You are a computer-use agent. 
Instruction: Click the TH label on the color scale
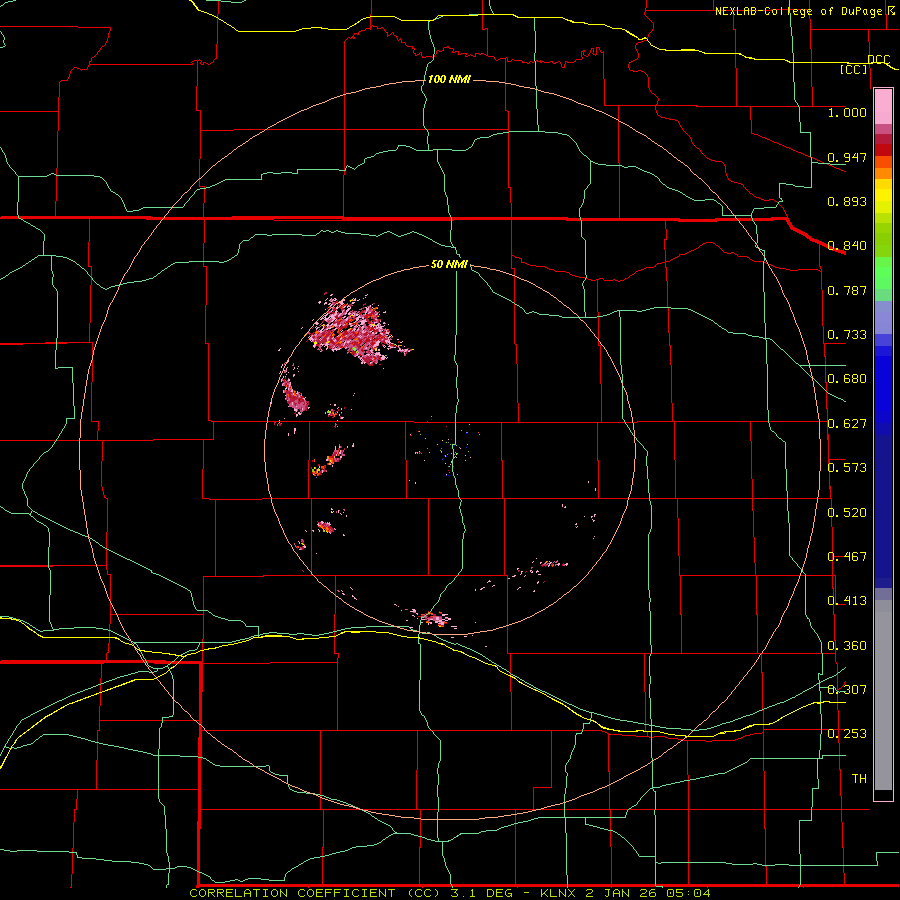[859, 779]
